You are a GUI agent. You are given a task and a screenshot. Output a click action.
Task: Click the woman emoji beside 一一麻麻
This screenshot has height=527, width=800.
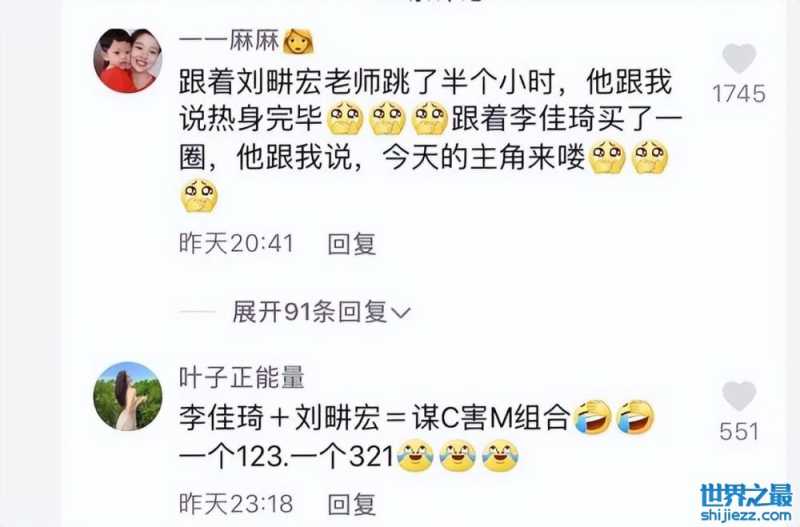pyautogui.click(x=298, y=41)
